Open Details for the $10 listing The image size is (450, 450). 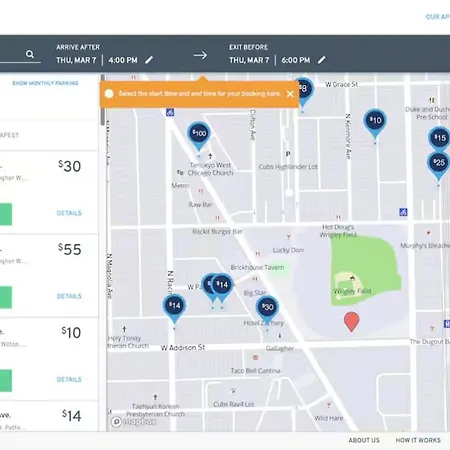[69, 379]
